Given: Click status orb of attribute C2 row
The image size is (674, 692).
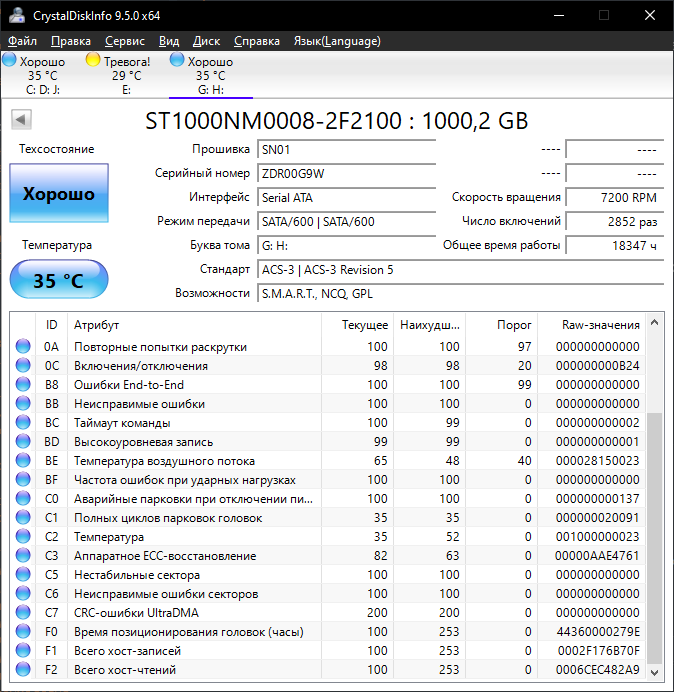Looking at the screenshot, I should coord(23,536).
